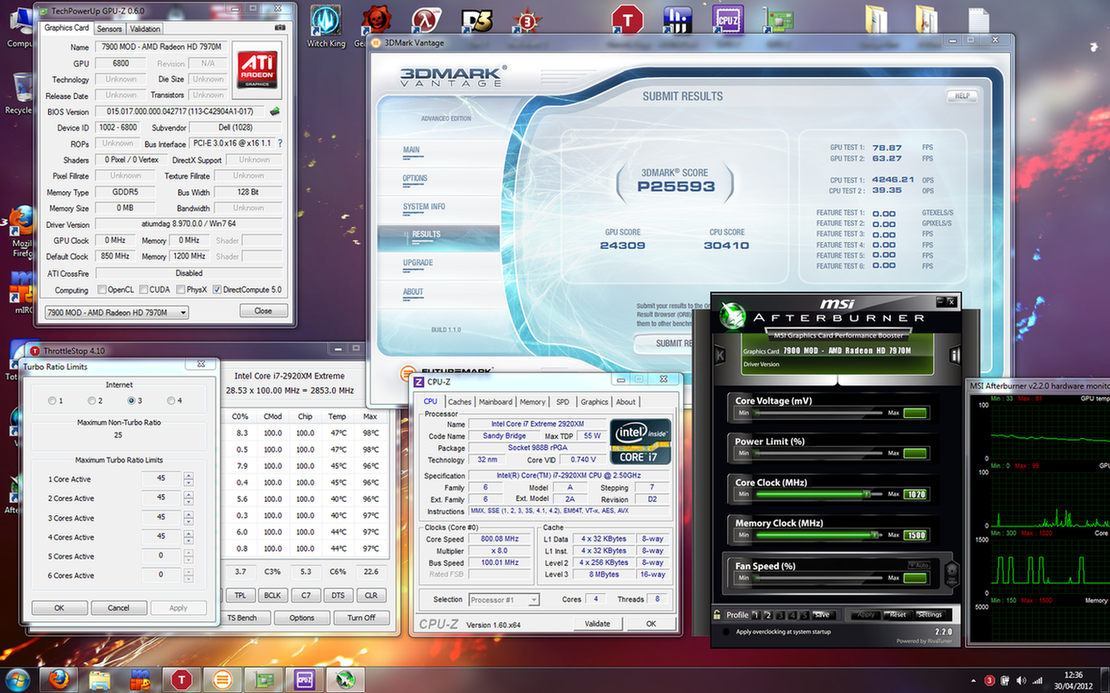The image size is (1110, 693).
Task: Switch to the Validation tab in GPU-Z
Action: tap(144, 29)
